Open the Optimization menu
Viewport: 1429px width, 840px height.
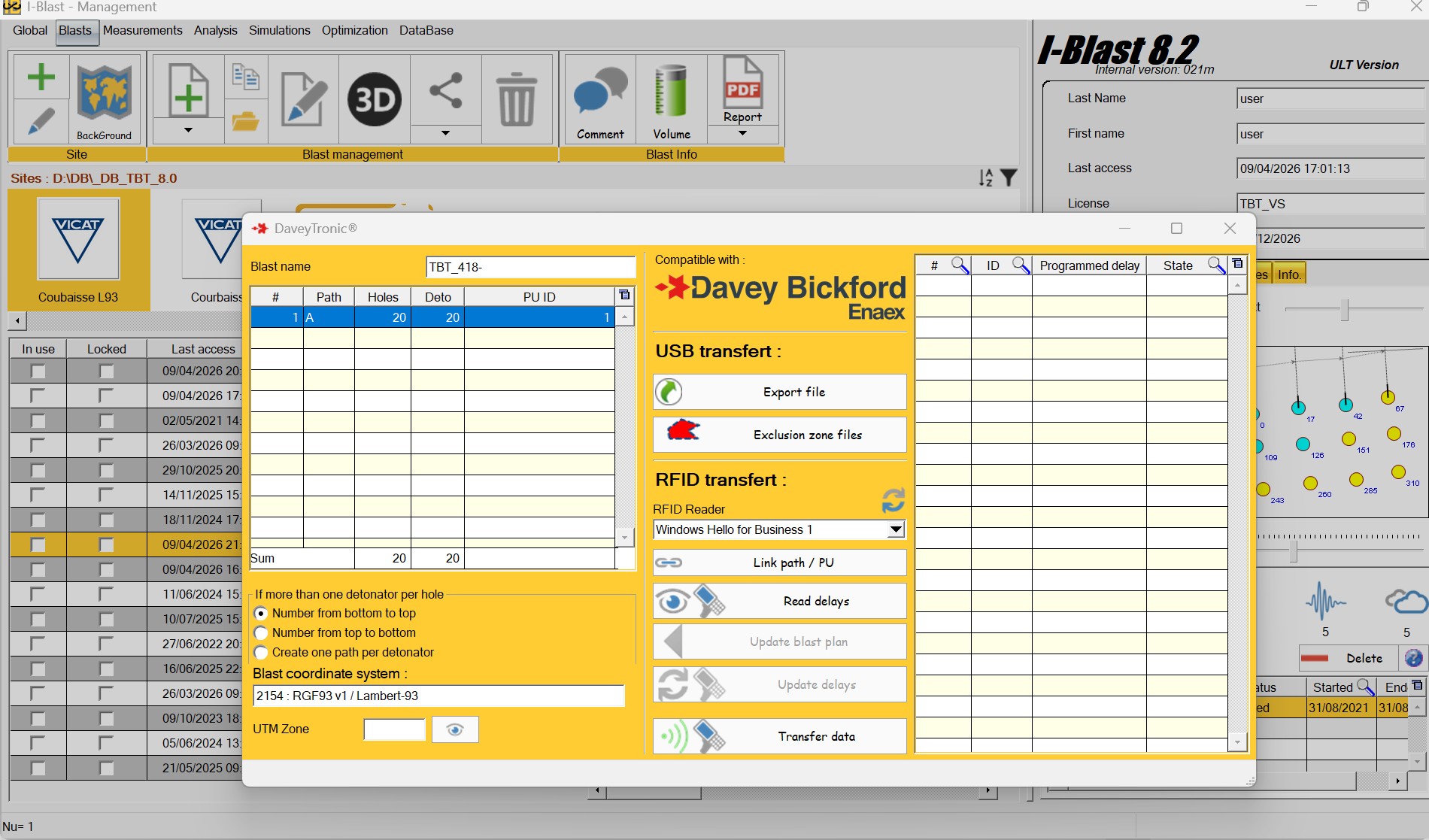354,30
